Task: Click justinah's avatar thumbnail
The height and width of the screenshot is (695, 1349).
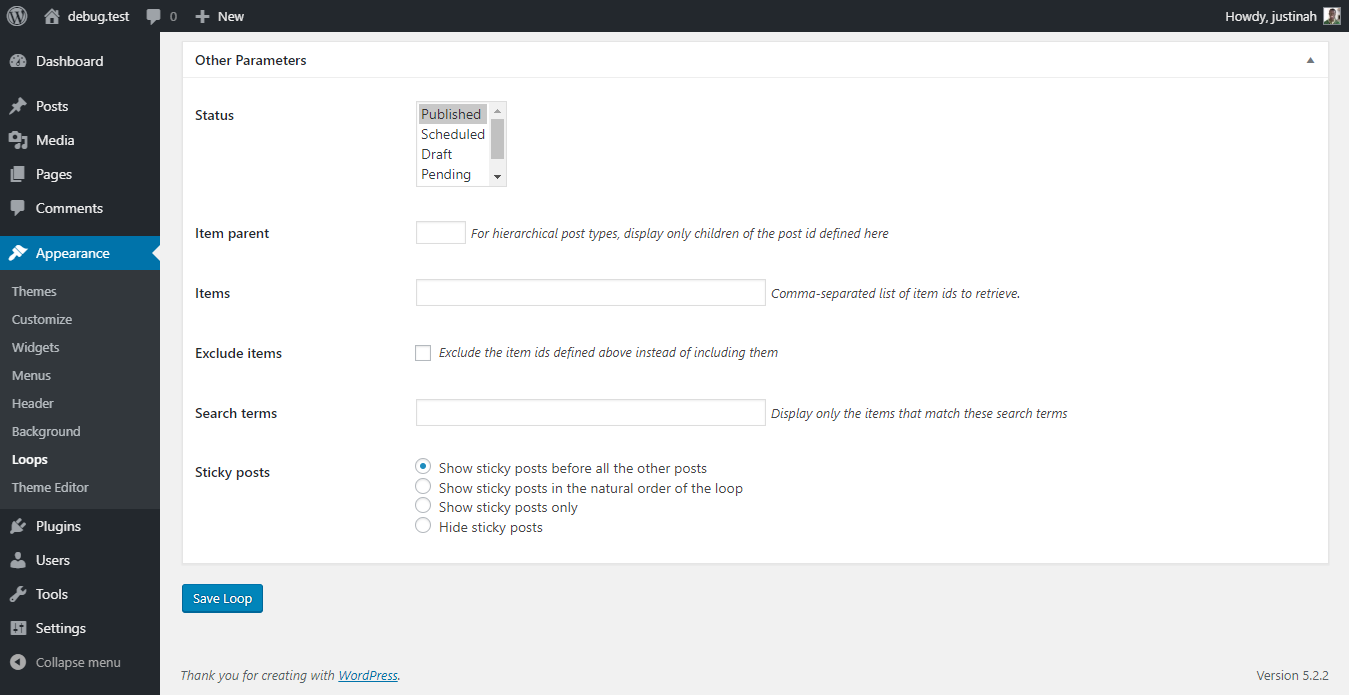Action: pyautogui.click(x=1332, y=16)
